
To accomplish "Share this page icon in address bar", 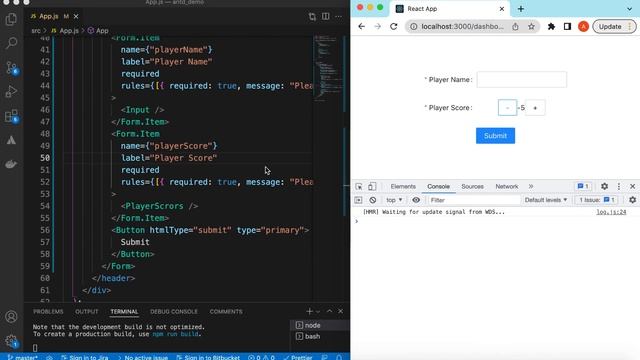I will pos(516,27).
